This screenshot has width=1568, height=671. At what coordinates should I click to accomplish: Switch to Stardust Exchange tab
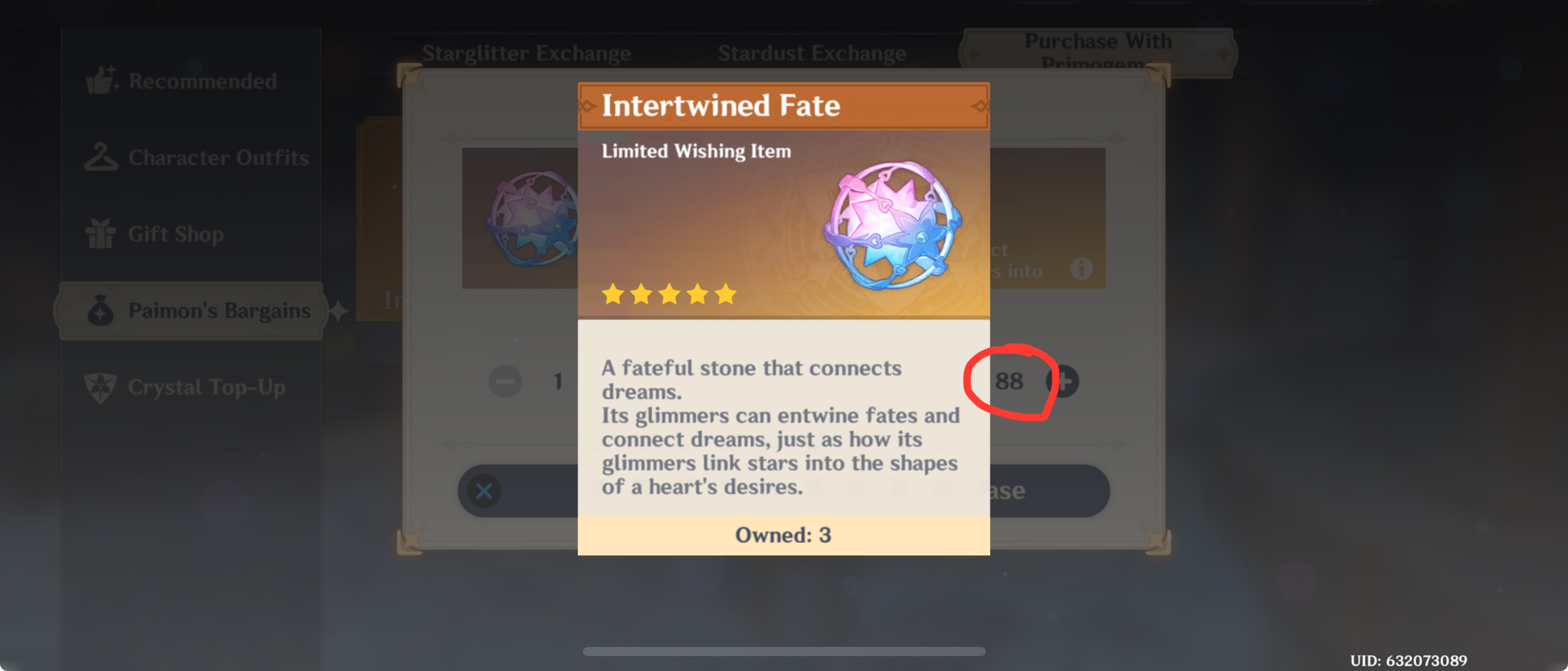[x=812, y=53]
